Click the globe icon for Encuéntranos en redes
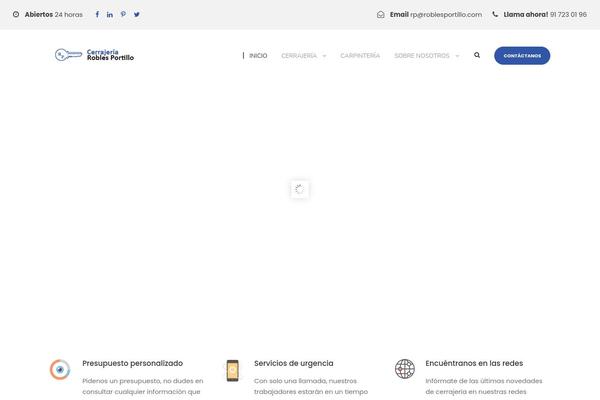This screenshot has width=600, height=400. (x=405, y=369)
